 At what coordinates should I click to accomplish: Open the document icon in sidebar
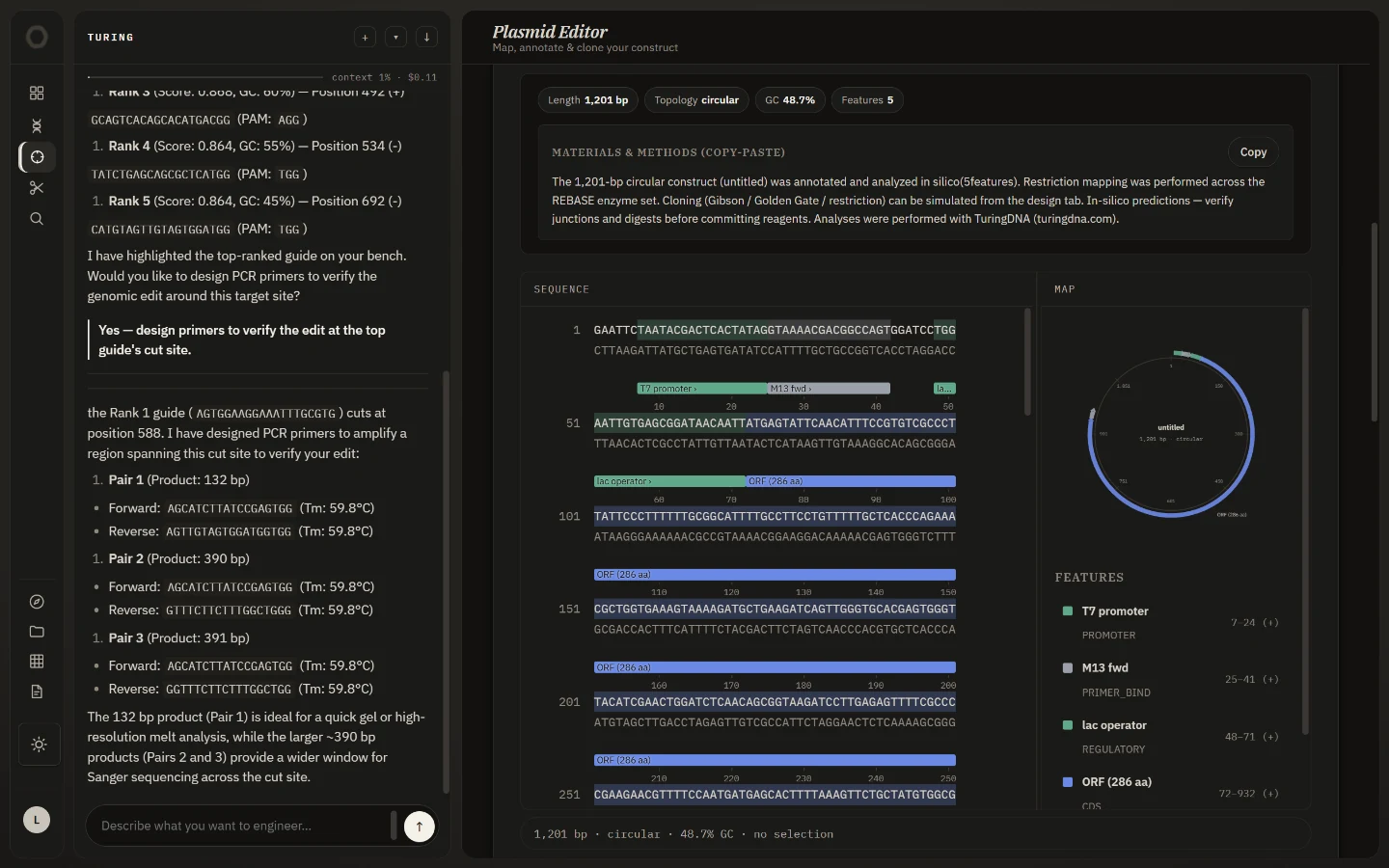click(37, 692)
